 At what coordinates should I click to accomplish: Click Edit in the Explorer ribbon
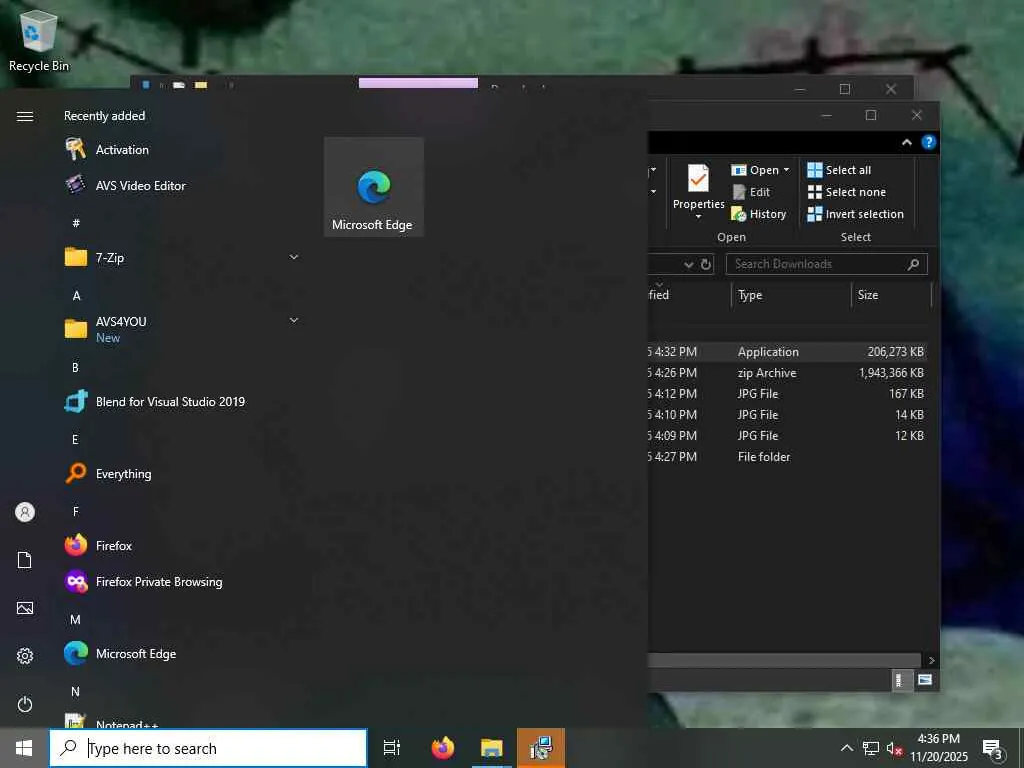click(x=750, y=192)
